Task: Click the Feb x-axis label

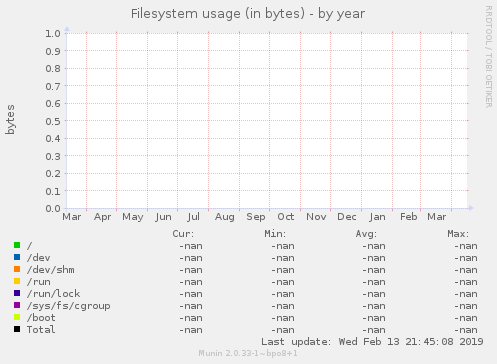Action: [409, 217]
